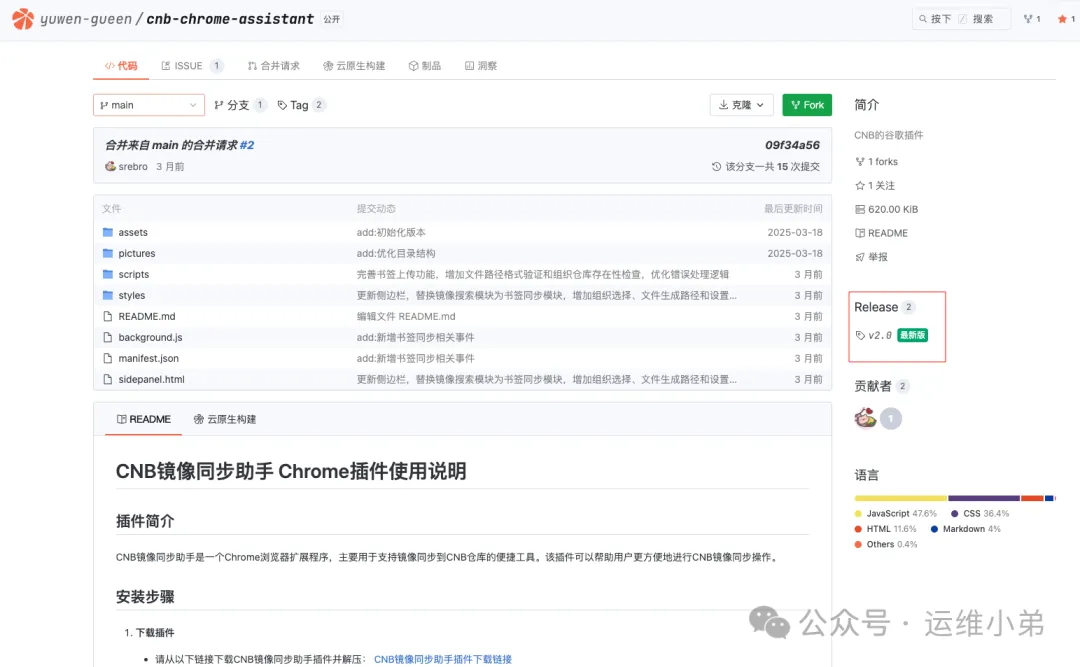The width and height of the screenshot is (1080, 667).
Task: Open the manifest.json file
Action: point(148,358)
